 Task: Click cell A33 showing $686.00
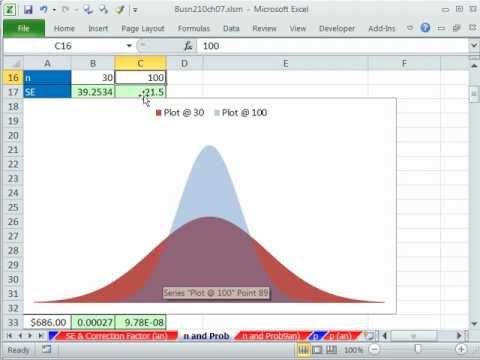(x=47, y=322)
